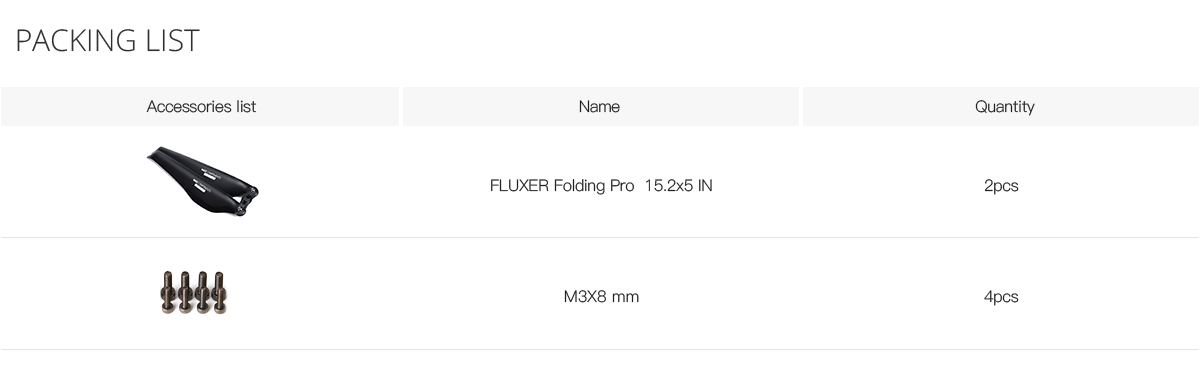The height and width of the screenshot is (383, 1200).
Task: Click the PACKING LIST heading
Action: click(x=108, y=41)
